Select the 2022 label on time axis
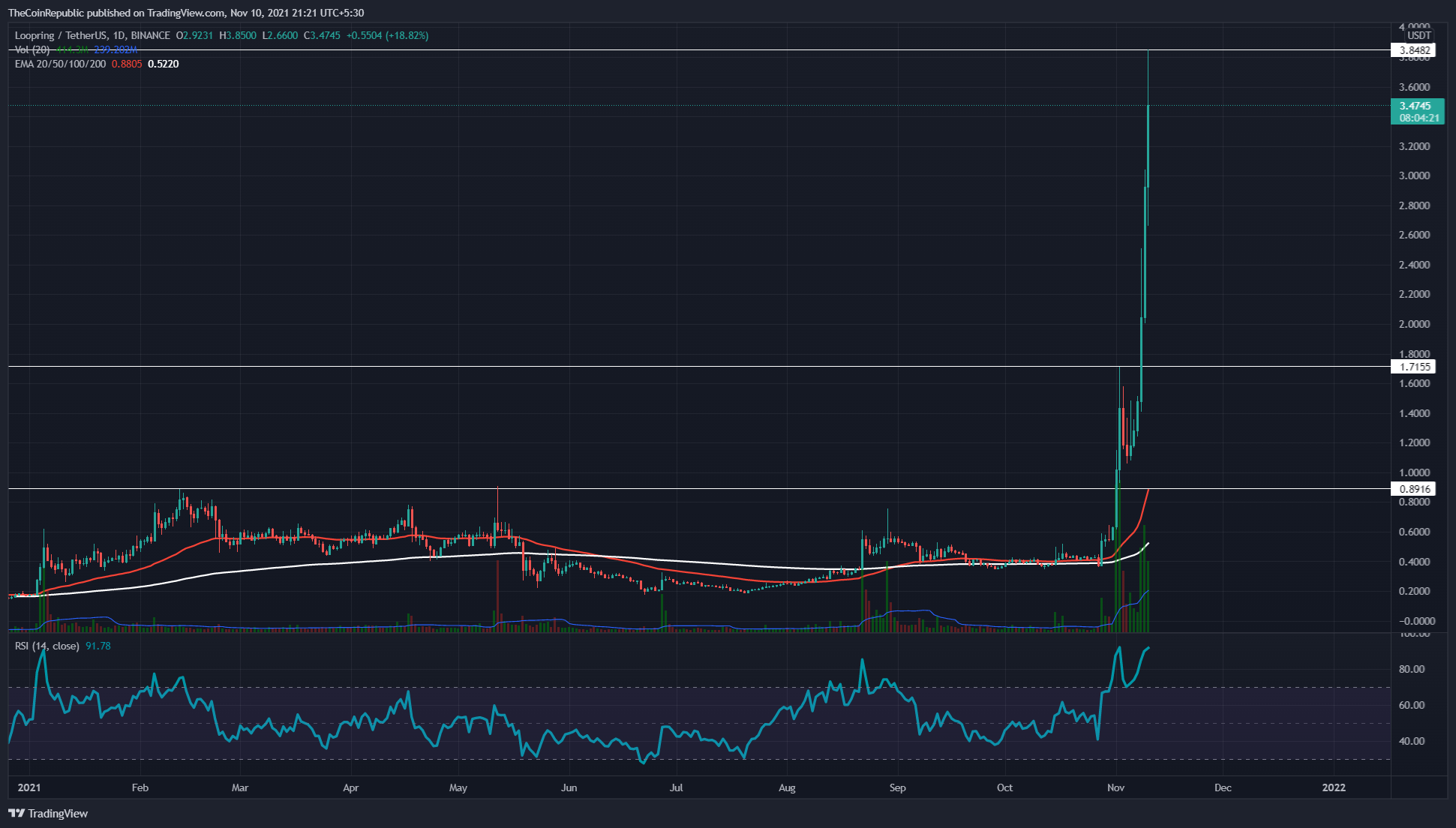 1333,788
